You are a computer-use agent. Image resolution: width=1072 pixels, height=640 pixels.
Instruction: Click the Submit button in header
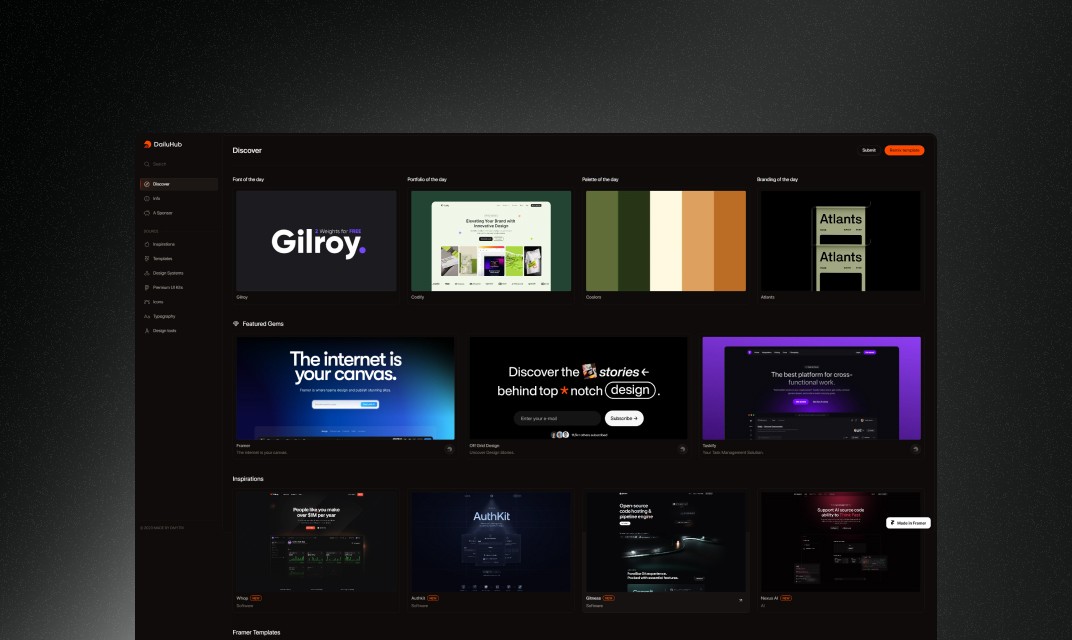tap(869, 150)
